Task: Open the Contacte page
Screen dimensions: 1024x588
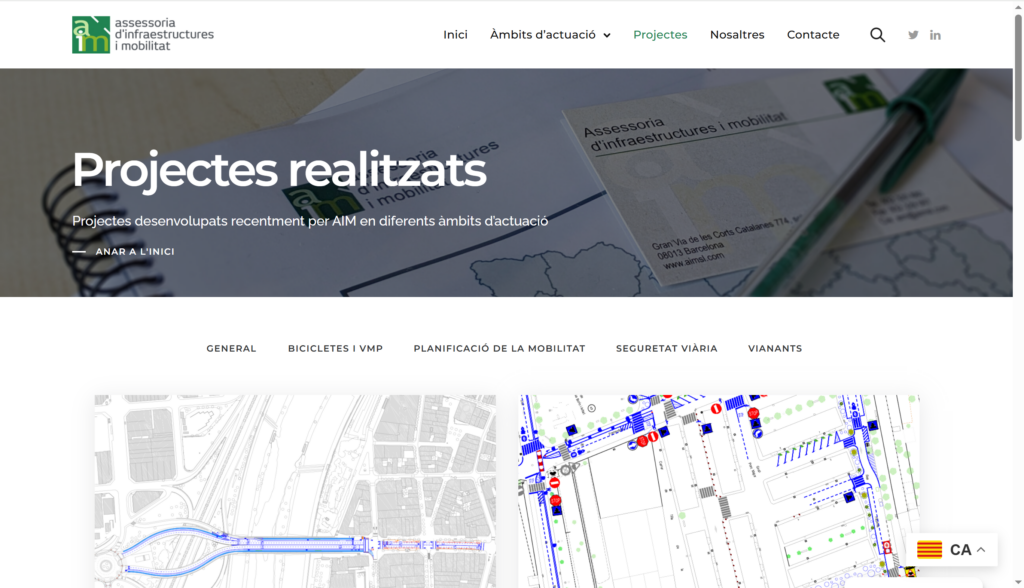Action: click(x=813, y=35)
